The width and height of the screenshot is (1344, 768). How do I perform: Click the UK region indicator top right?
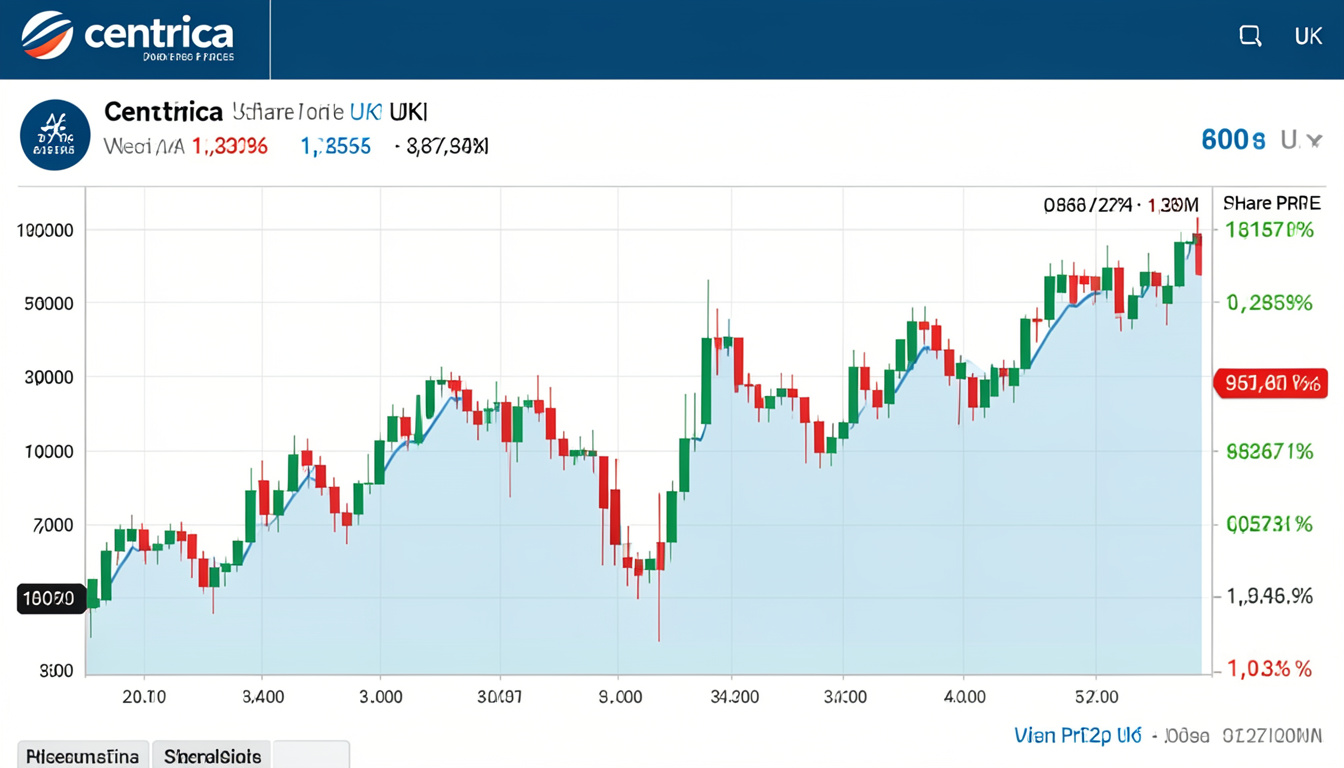(1308, 34)
